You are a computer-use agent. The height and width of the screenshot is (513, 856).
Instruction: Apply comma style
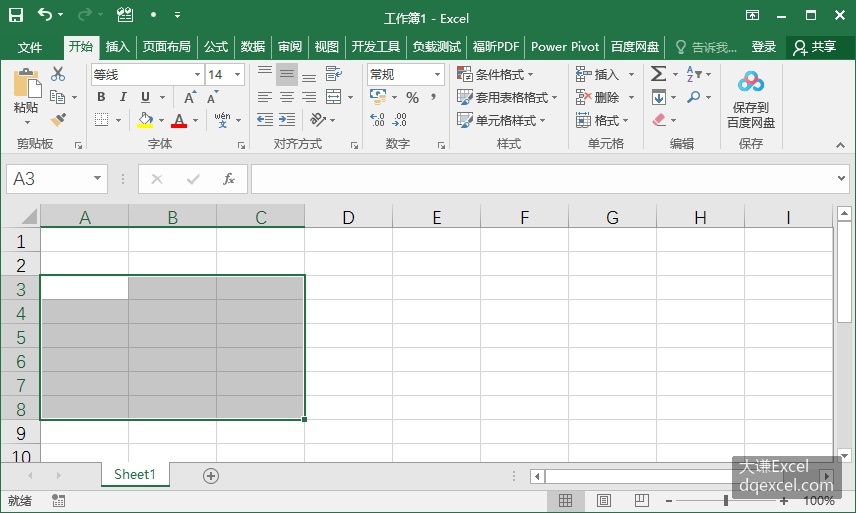433,97
